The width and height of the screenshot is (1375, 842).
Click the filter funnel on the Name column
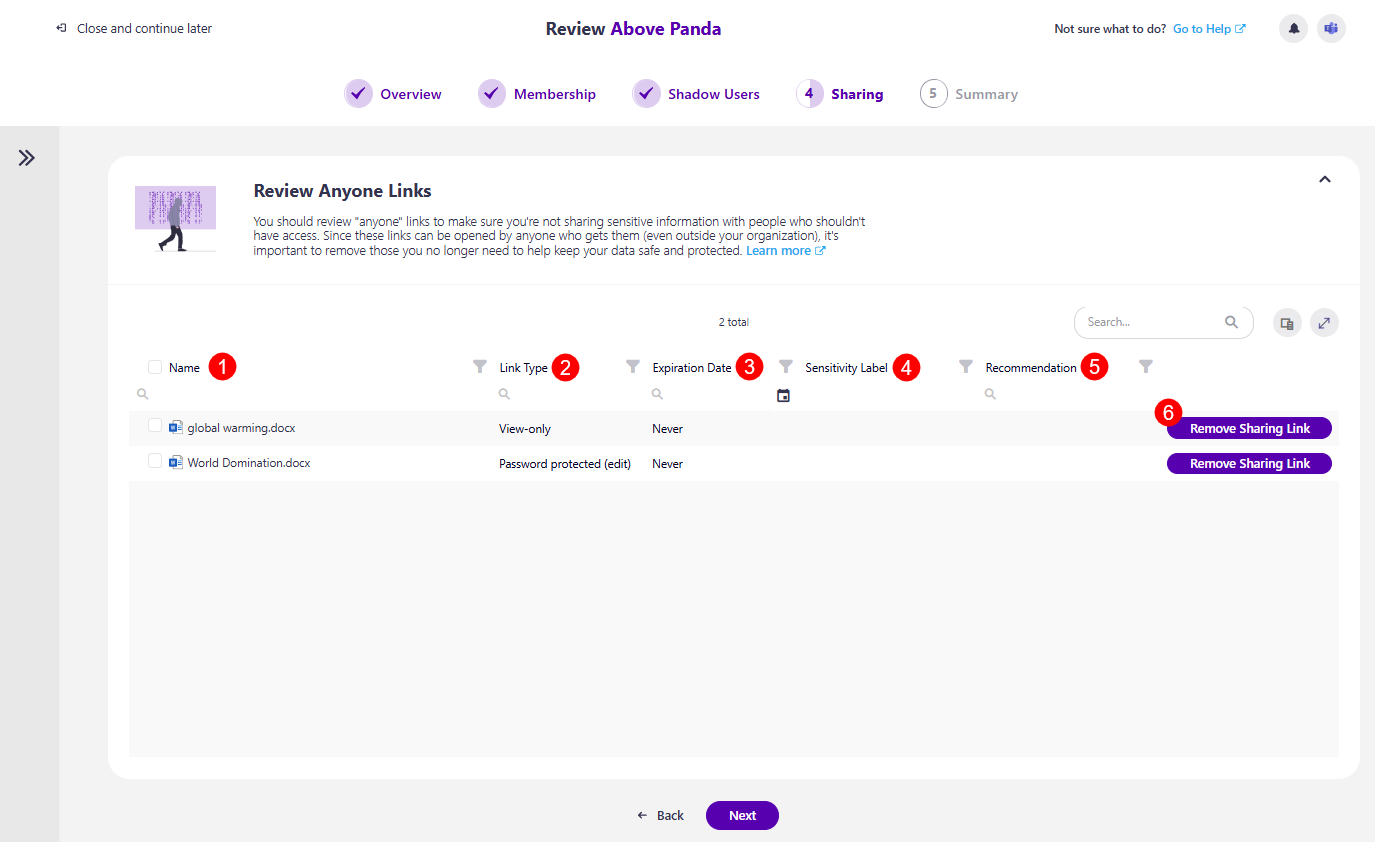click(480, 366)
